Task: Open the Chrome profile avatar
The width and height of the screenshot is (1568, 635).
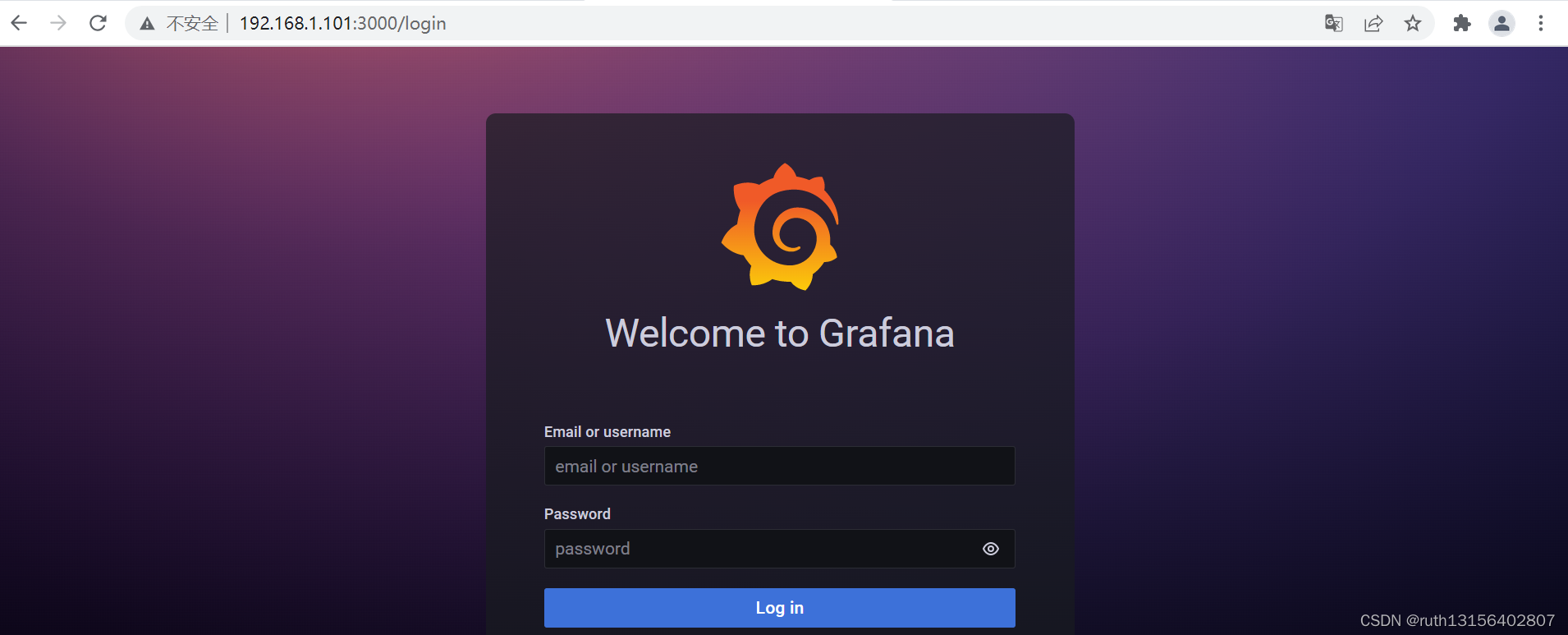Action: pyautogui.click(x=1502, y=23)
